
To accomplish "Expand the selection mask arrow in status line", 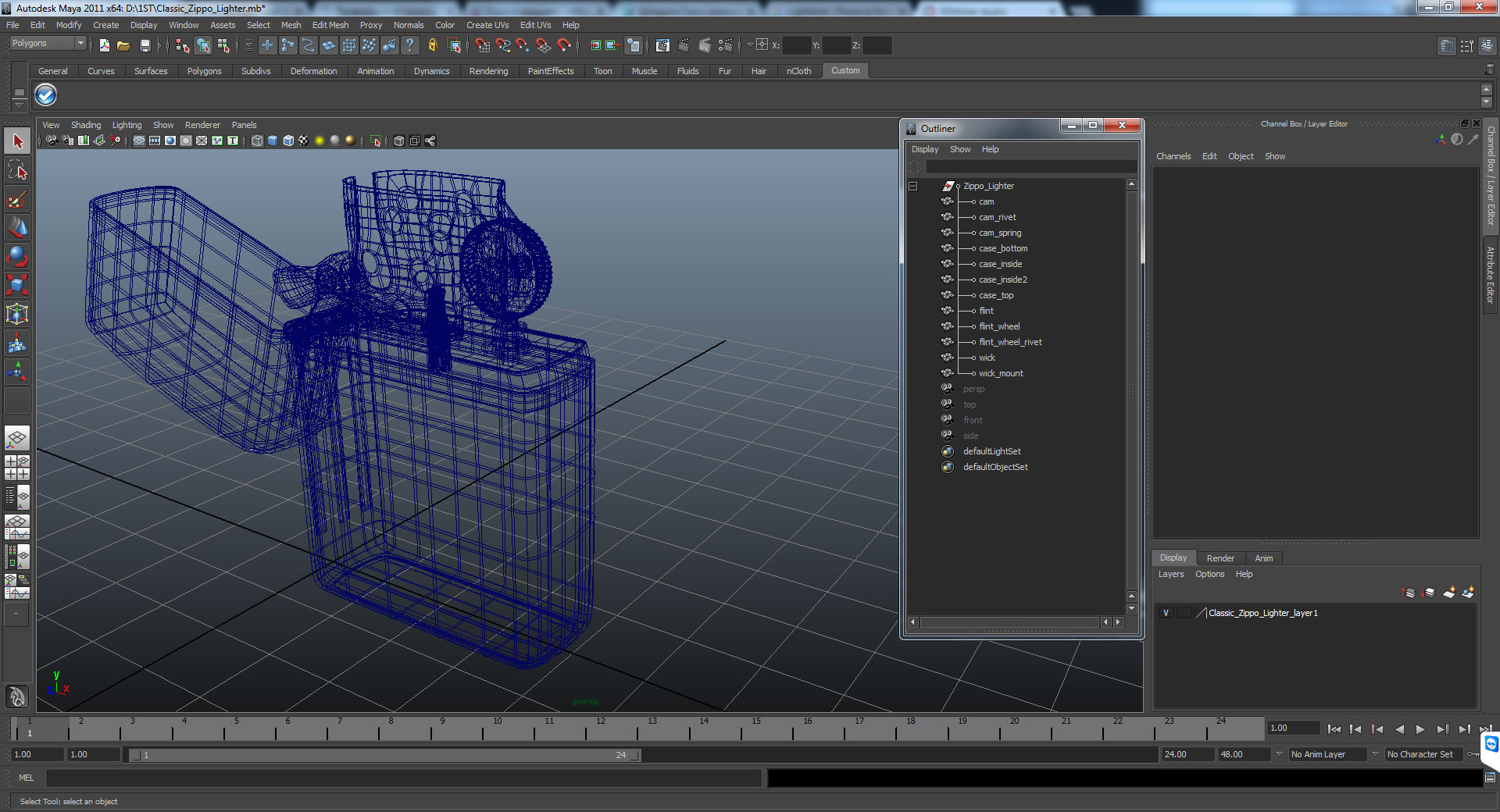I will tap(248, 45).
